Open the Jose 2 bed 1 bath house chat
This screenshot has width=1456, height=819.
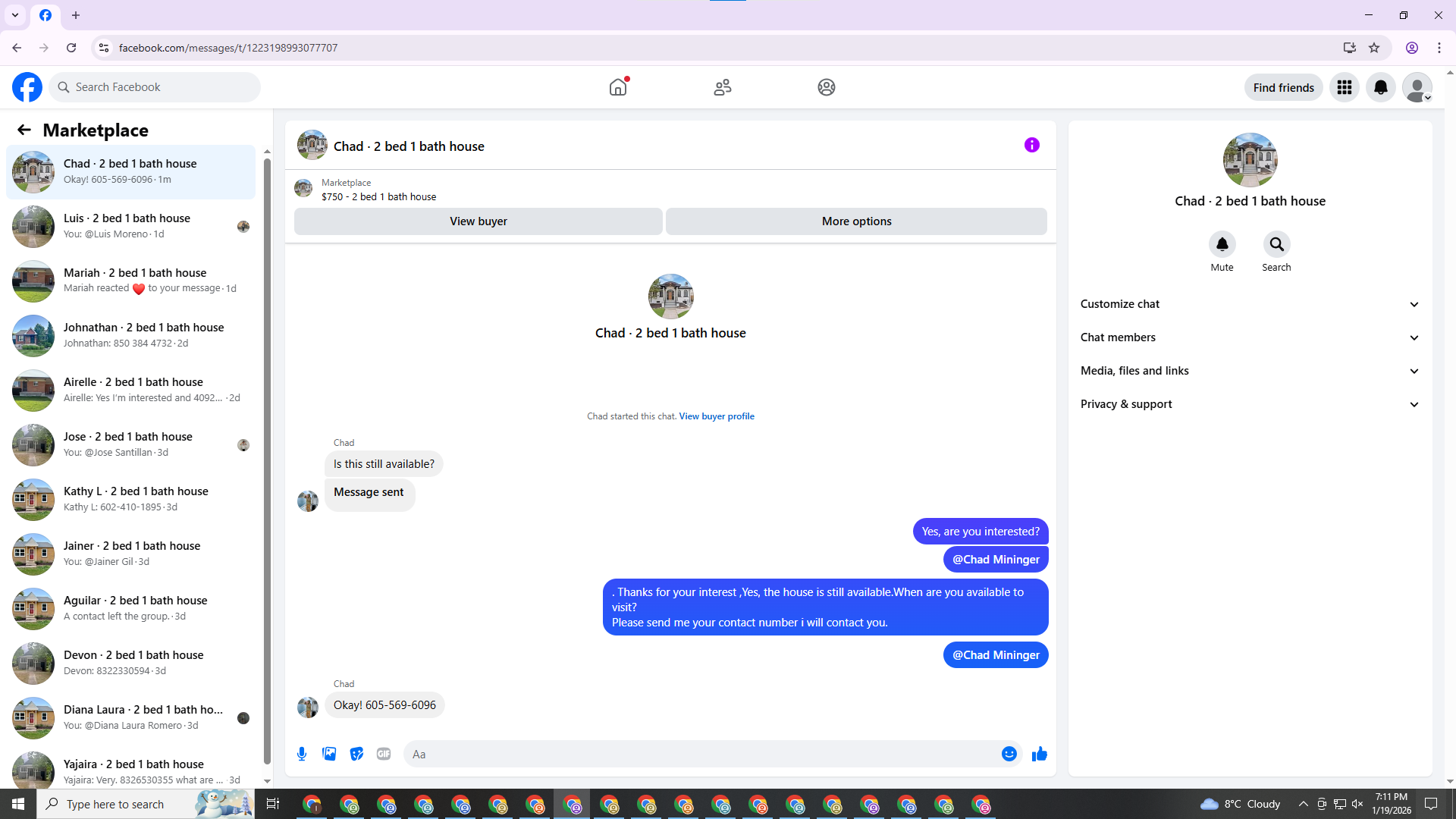tap(130, 444)
